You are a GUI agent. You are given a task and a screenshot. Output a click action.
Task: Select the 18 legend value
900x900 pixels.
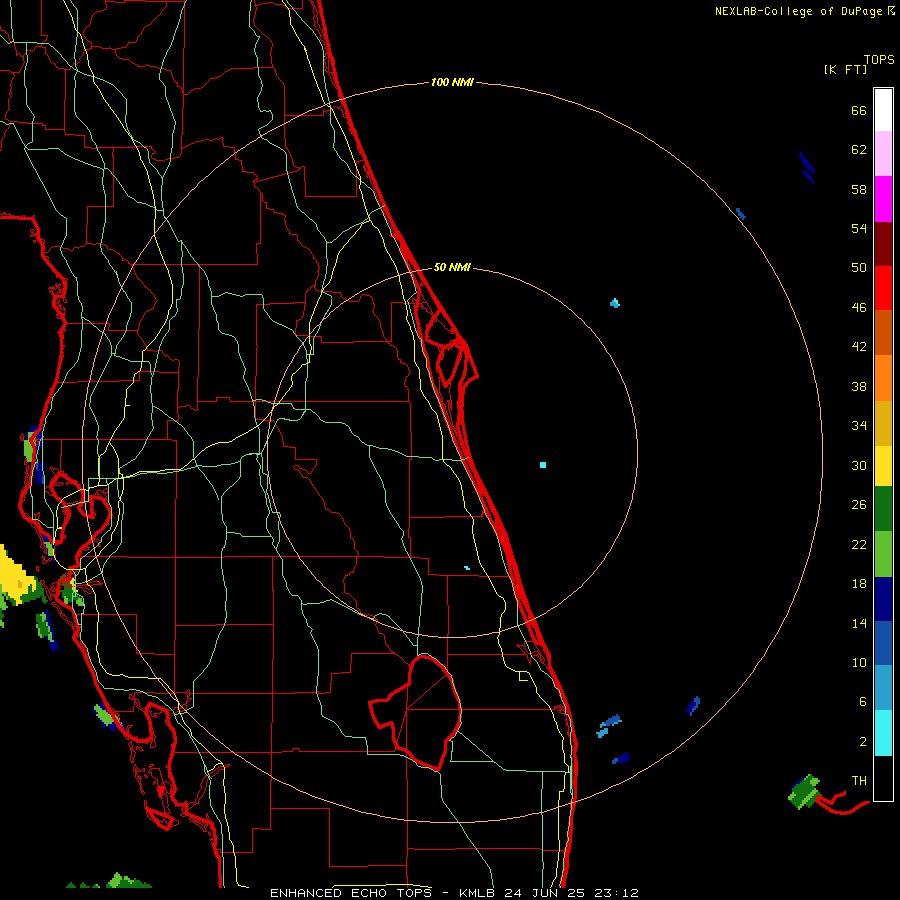point(859,584)
